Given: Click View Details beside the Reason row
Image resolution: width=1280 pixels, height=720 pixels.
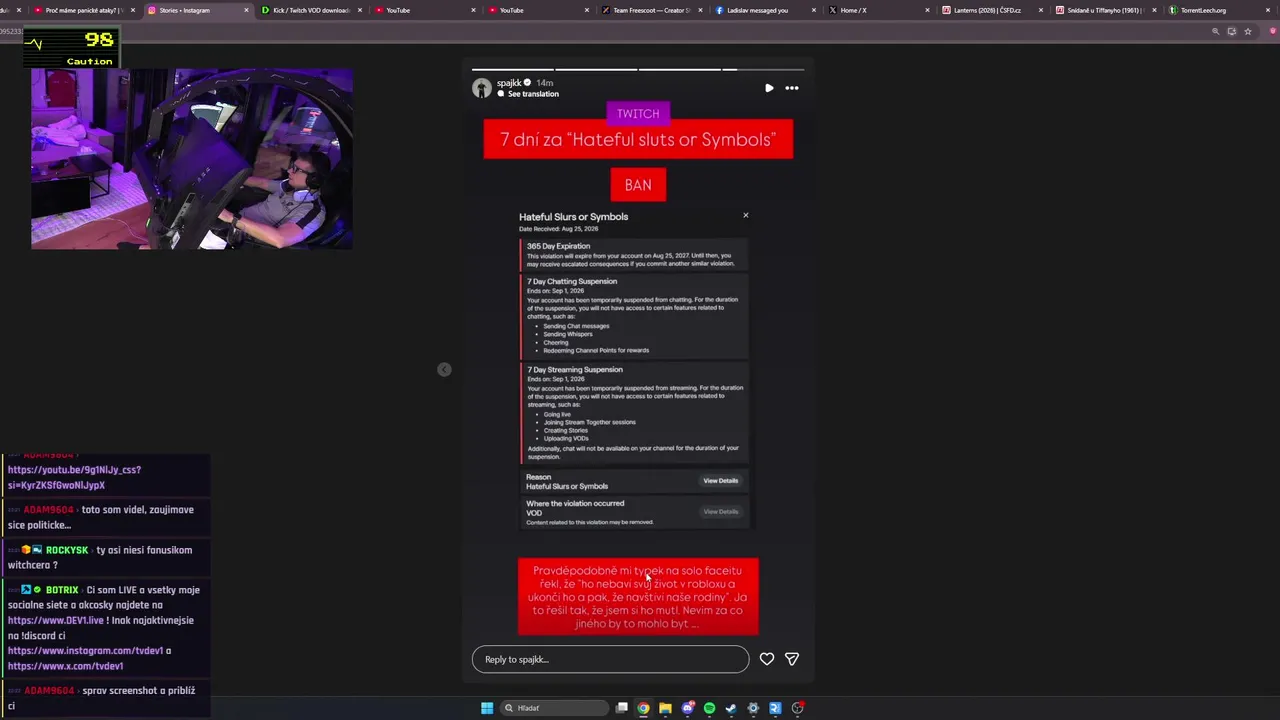Looking at the screenshot, I should (720, 481).
